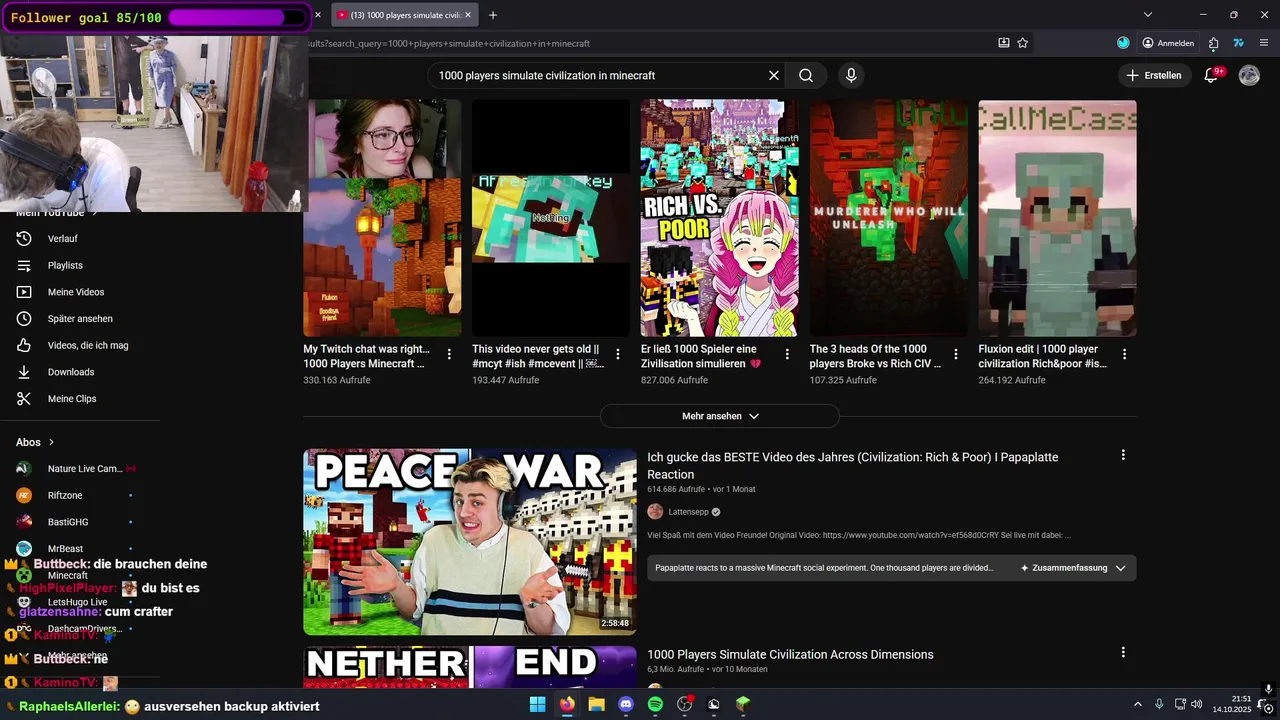Screen dimensions: 1280x720
Task: Open Firefox from the taskbar
Action: [x=567, y=704]
